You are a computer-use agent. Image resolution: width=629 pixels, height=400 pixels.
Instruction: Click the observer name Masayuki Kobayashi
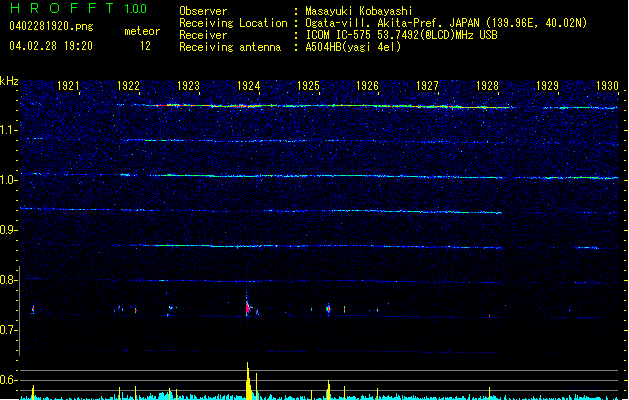click(359, 11)
